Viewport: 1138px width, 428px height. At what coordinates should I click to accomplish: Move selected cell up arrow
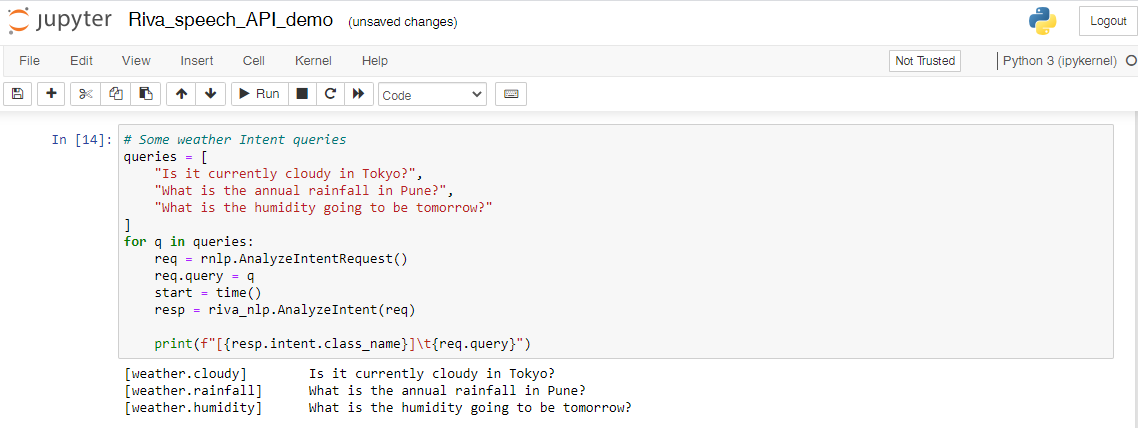181,94
